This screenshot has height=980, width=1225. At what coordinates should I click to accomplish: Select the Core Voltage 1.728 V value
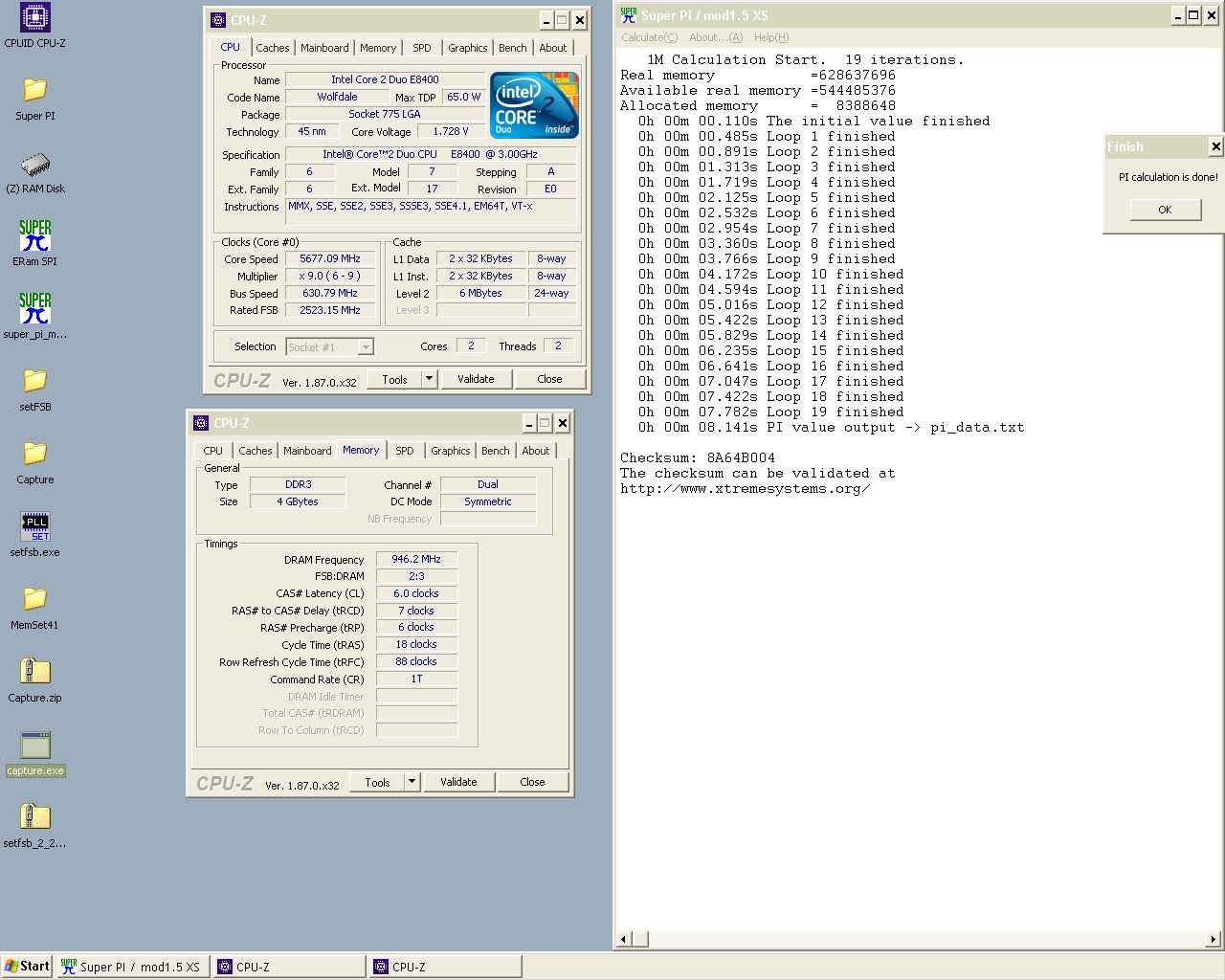[x=451, y=132]
